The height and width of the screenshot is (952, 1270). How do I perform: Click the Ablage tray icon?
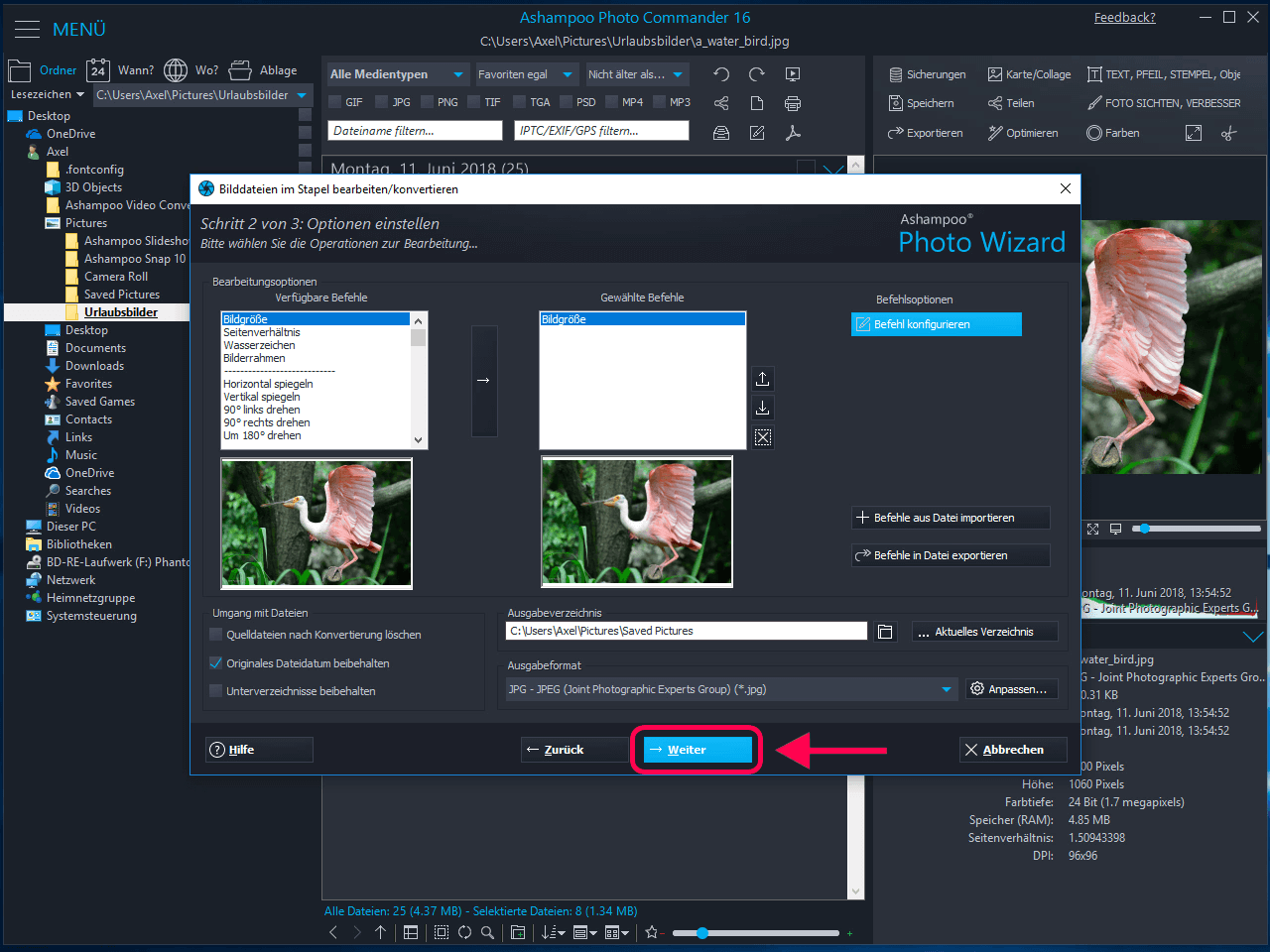(x=240, y=70)
